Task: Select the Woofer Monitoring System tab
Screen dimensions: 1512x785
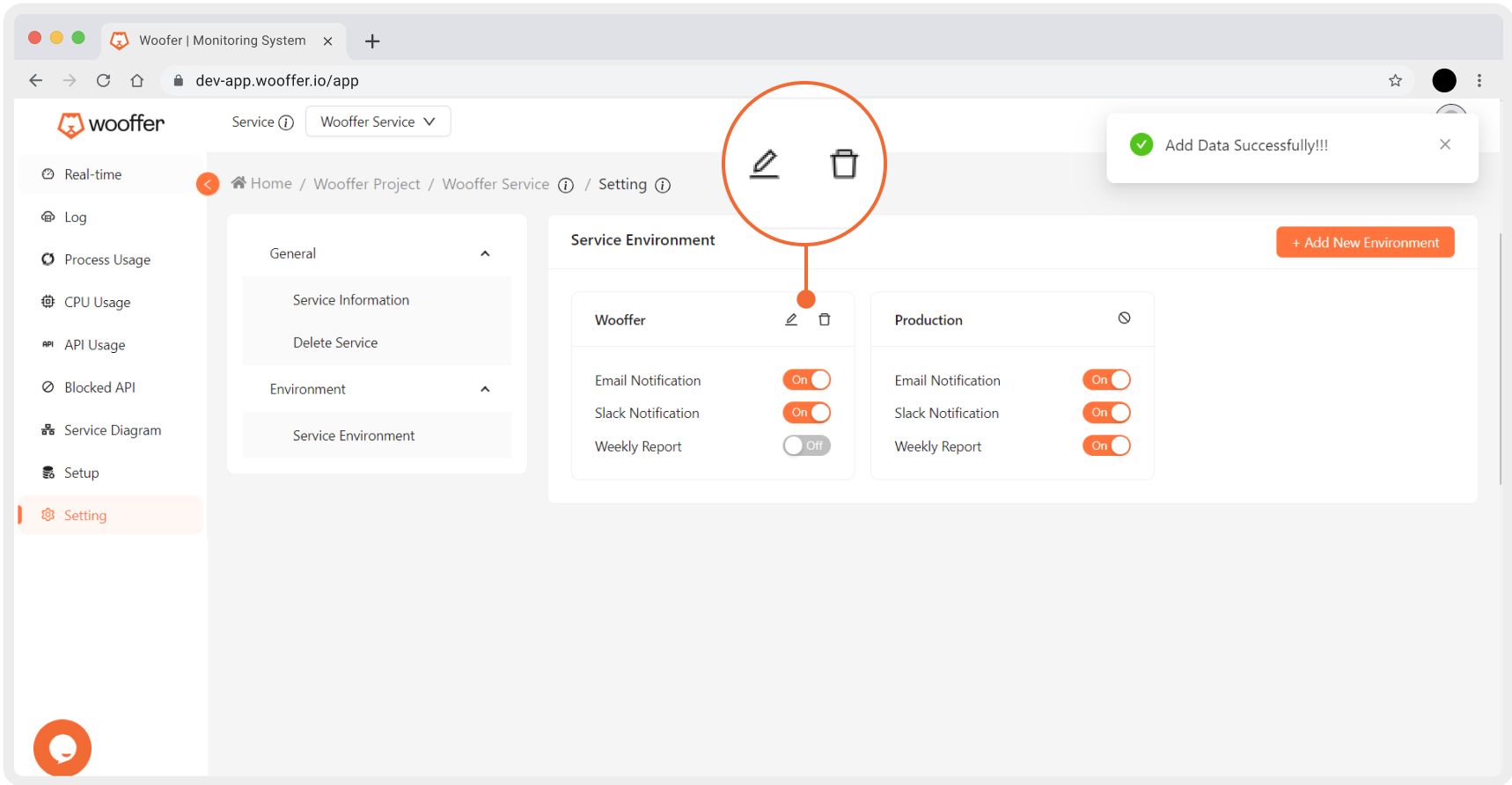Action: (x=222, y=40)
